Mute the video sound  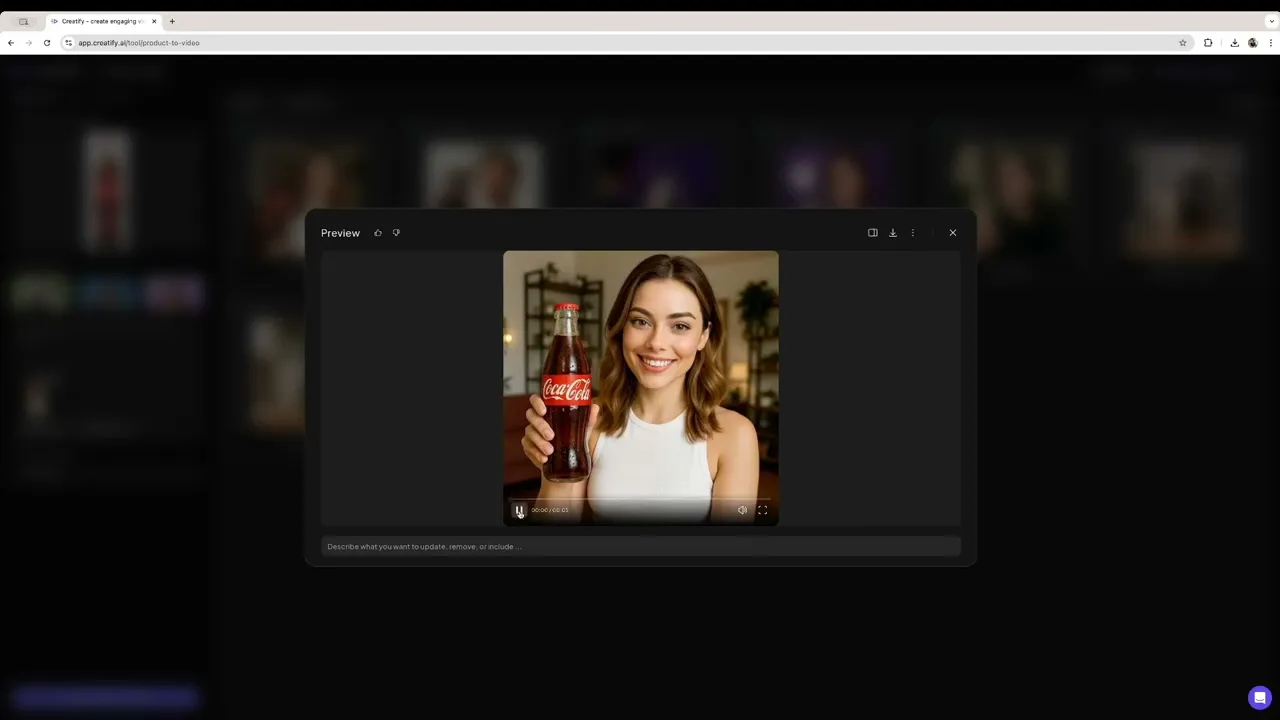click(742, 510)
